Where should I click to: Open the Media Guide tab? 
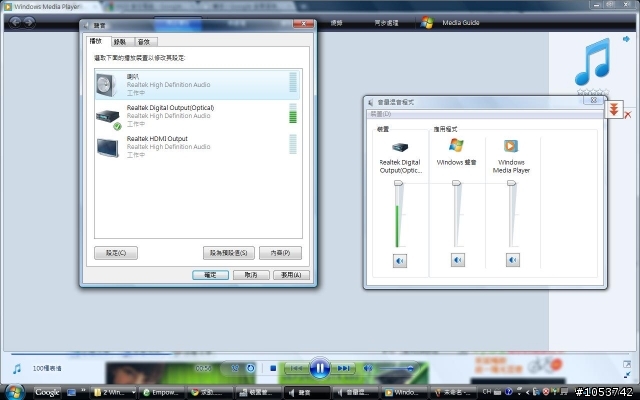click(460, 23)
